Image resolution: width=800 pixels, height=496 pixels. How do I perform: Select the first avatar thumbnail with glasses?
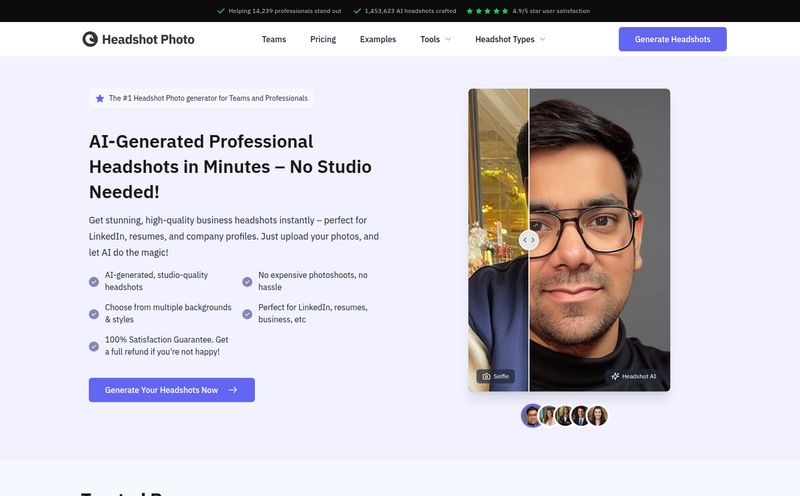(x=532, y=415)
